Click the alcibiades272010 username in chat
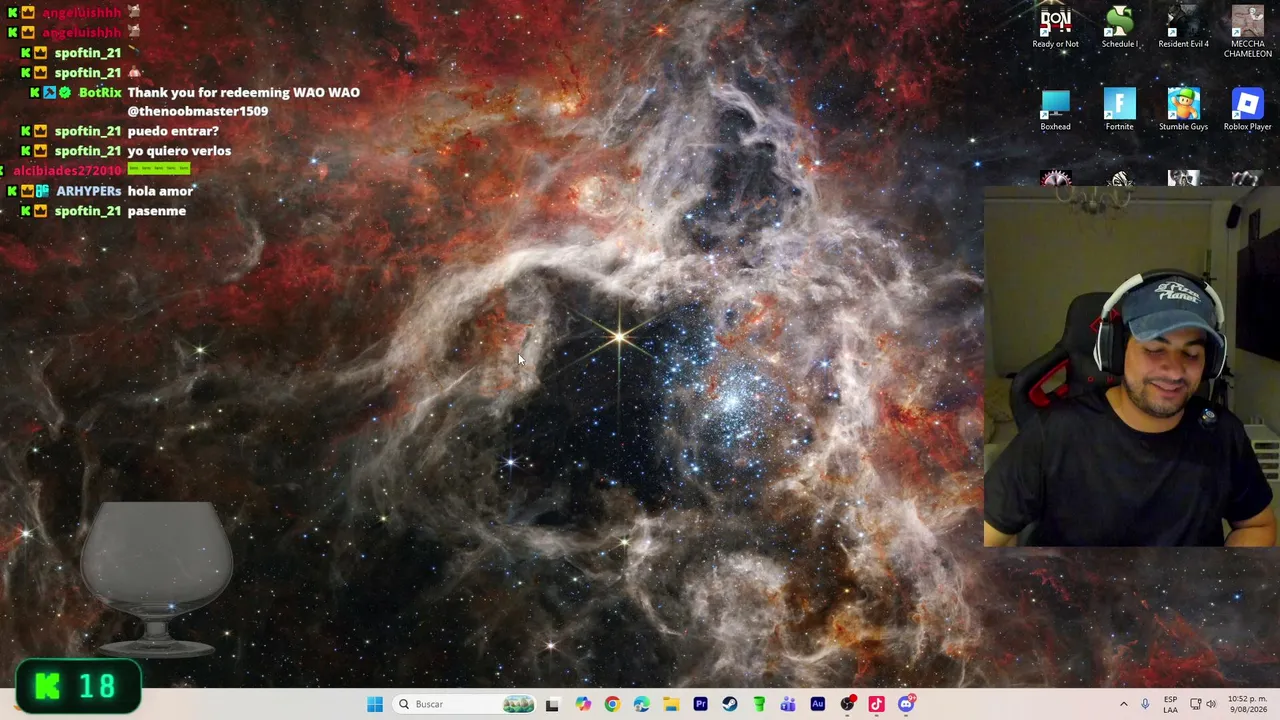This screenshot has height=720, width=1280. coord(67,171)
